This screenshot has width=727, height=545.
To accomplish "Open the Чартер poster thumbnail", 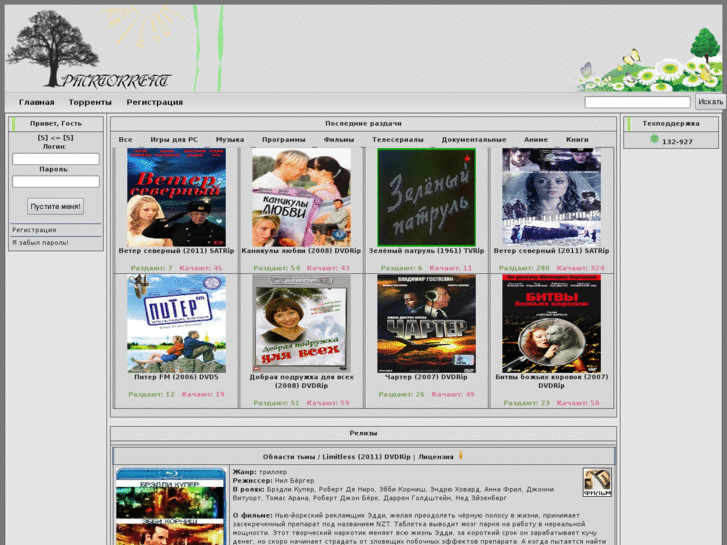I will coord(426,323).
